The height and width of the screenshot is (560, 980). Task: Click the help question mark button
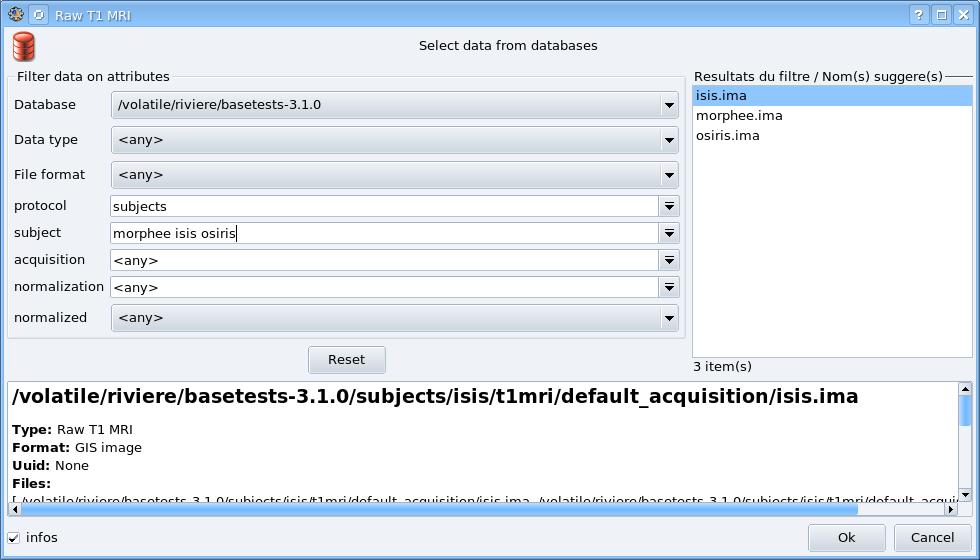pos(920,15)
